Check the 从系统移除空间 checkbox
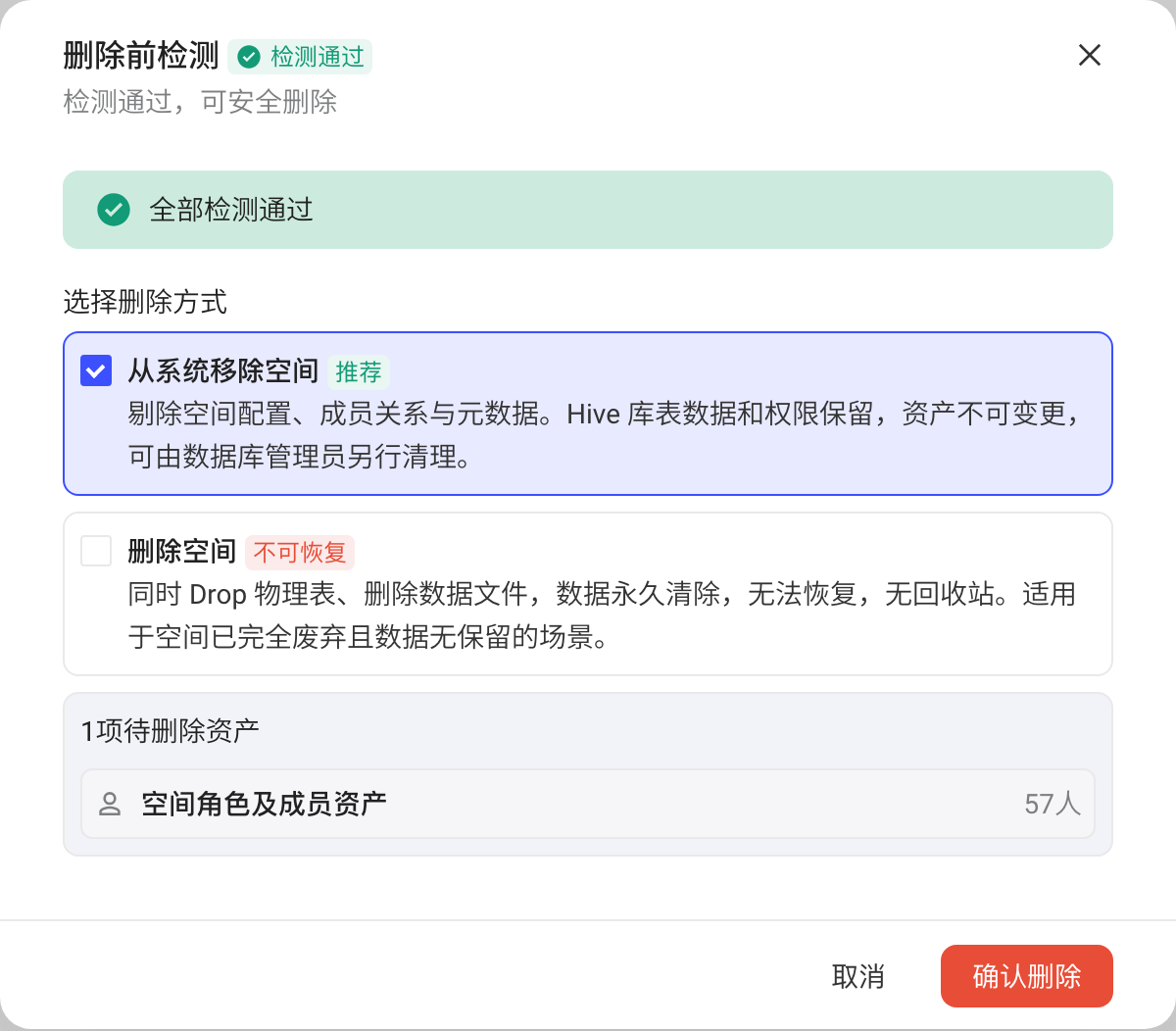 click(96, 370)
